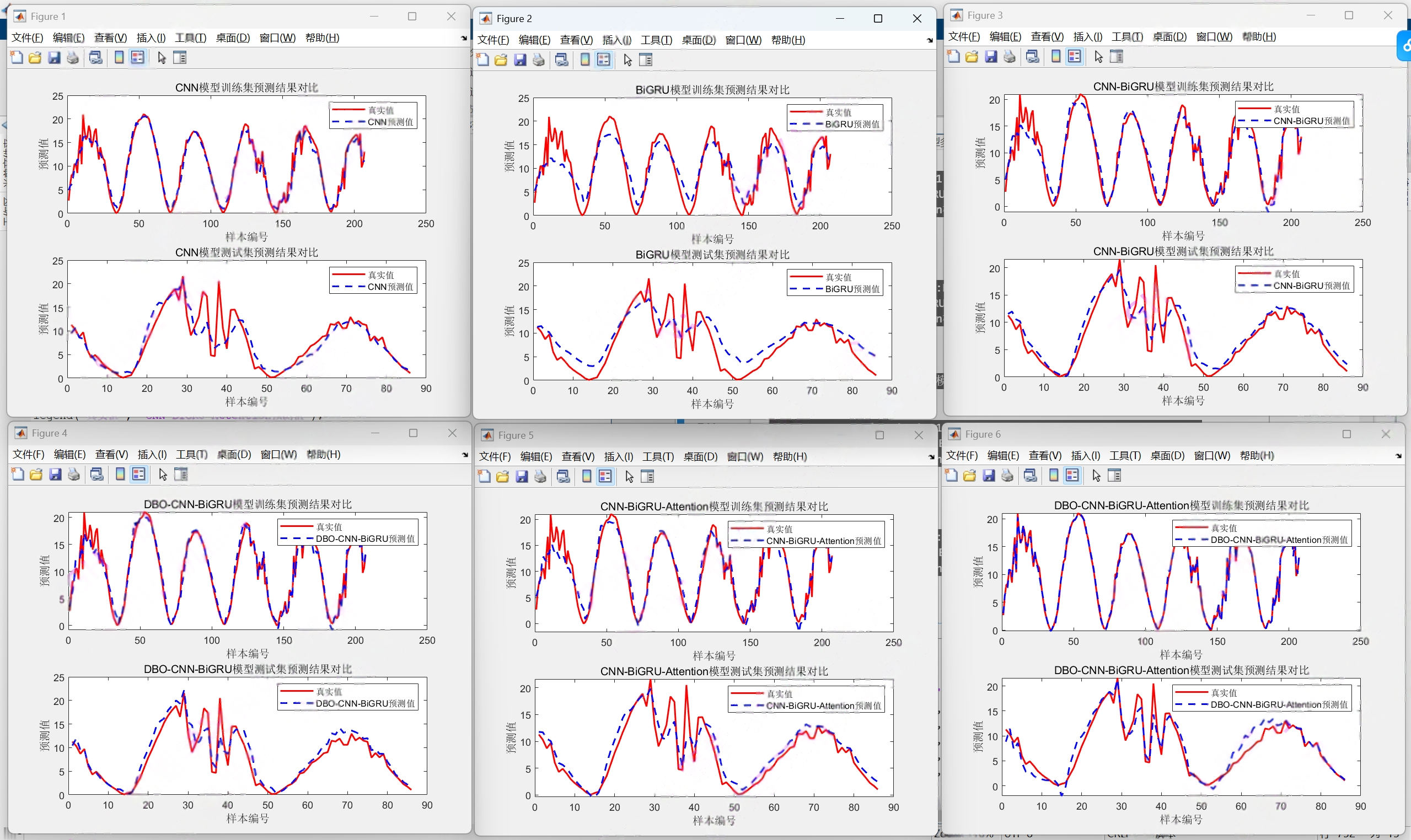This screenshot has height=840, width=1411.
Task: Click dock figure arrow in Figure 4 menubar
Action: pos(465,455)
